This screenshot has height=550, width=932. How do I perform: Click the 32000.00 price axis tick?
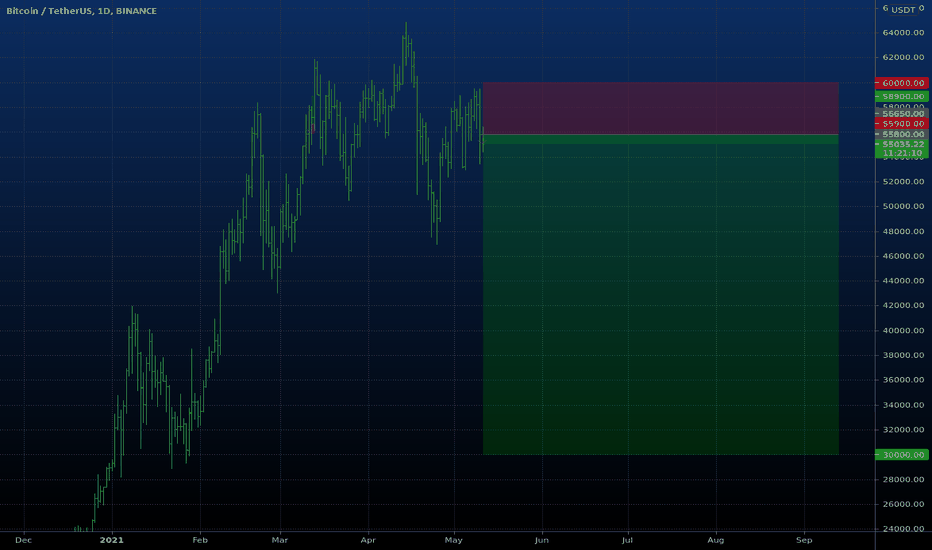903,430
